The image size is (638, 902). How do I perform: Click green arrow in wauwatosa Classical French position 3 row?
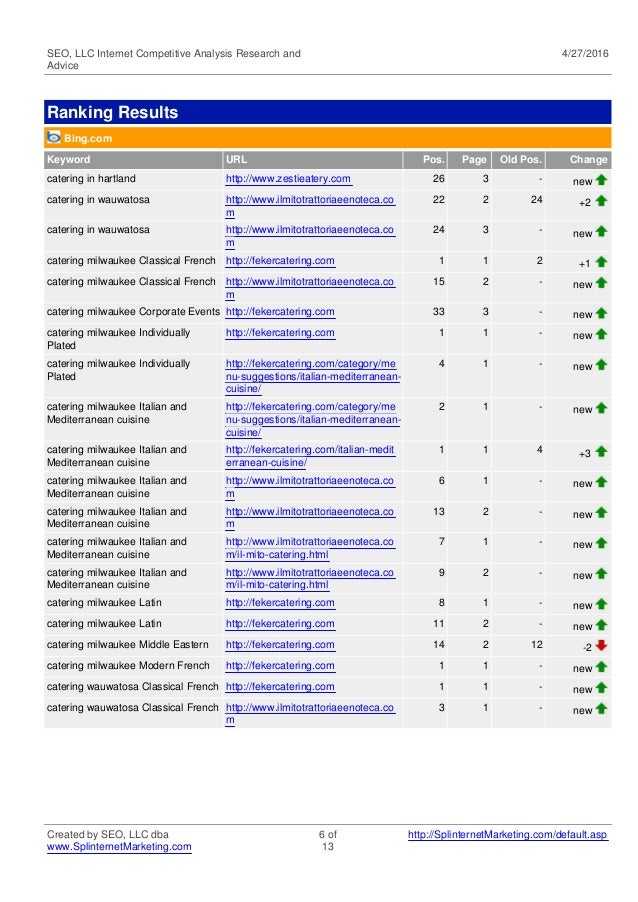[602, 709]
